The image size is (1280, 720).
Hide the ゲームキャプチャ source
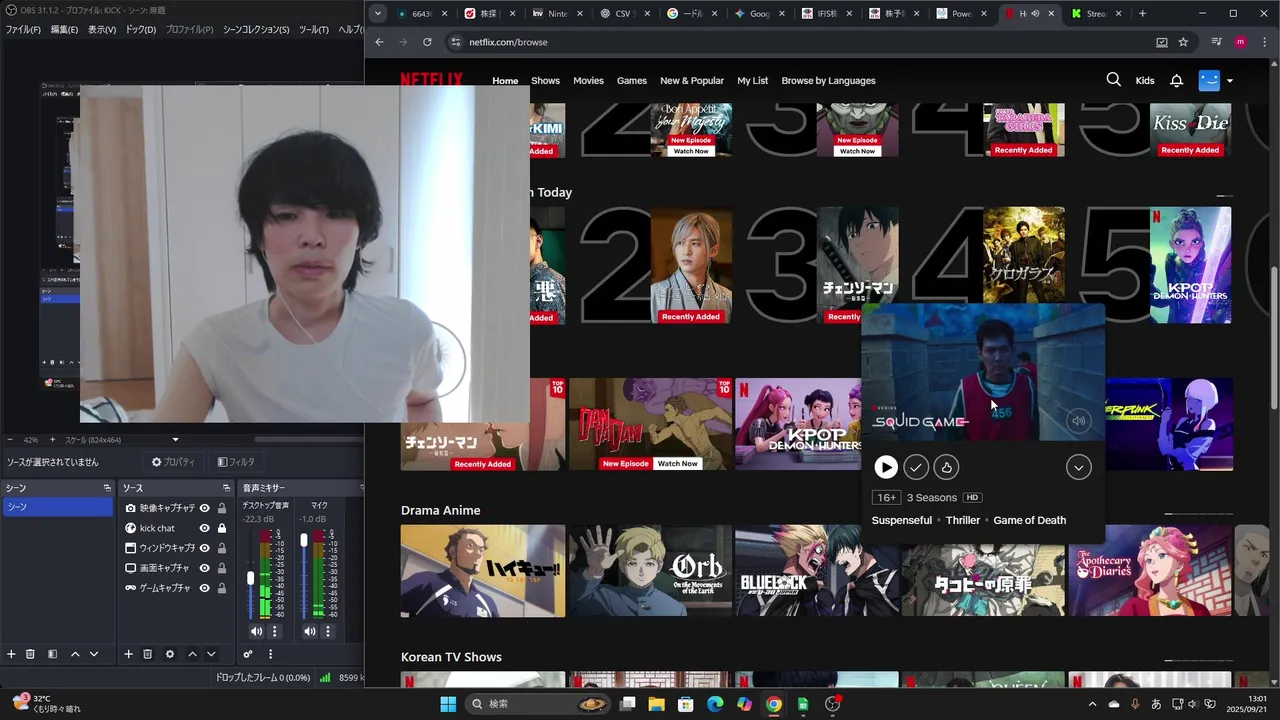(x=204, y=588)
